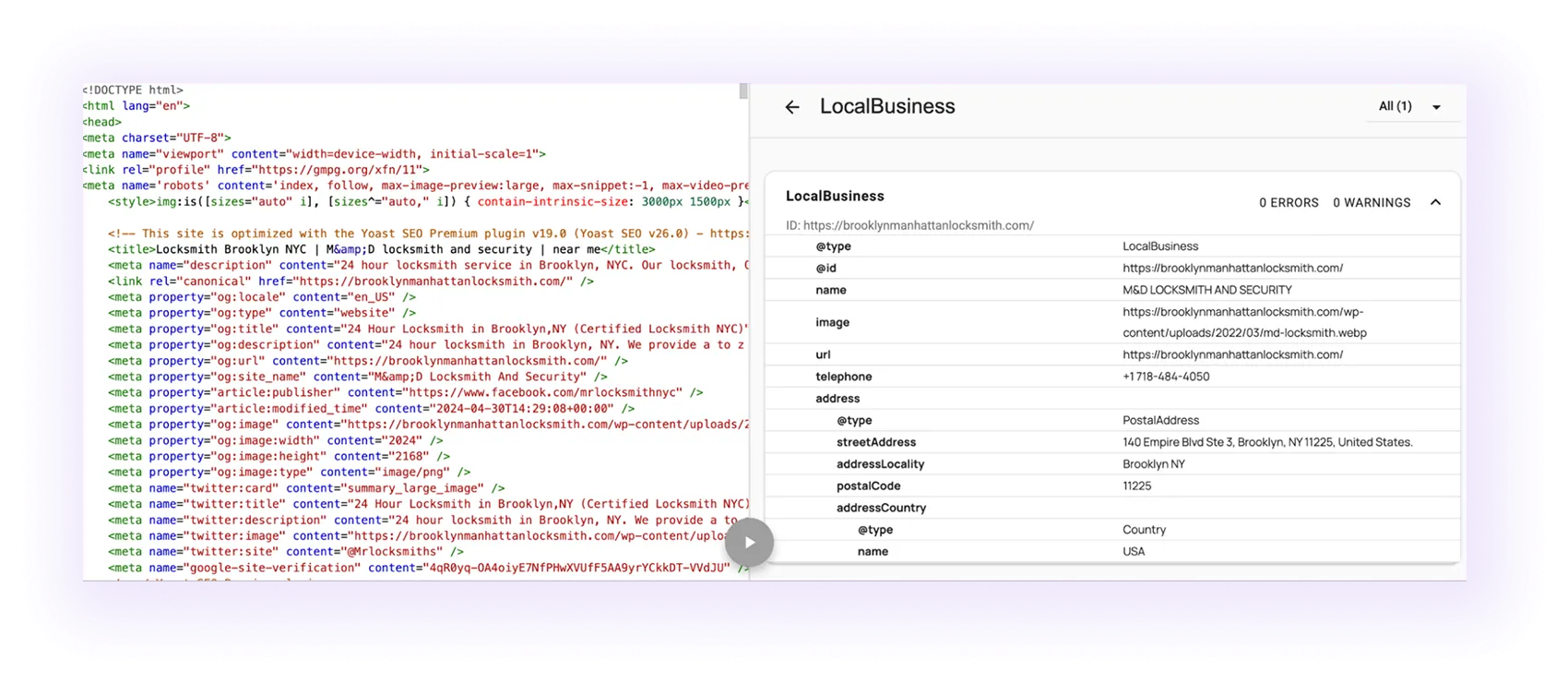Select the PostalAddress type value
1568x683 pixels.
[1160, 420]
